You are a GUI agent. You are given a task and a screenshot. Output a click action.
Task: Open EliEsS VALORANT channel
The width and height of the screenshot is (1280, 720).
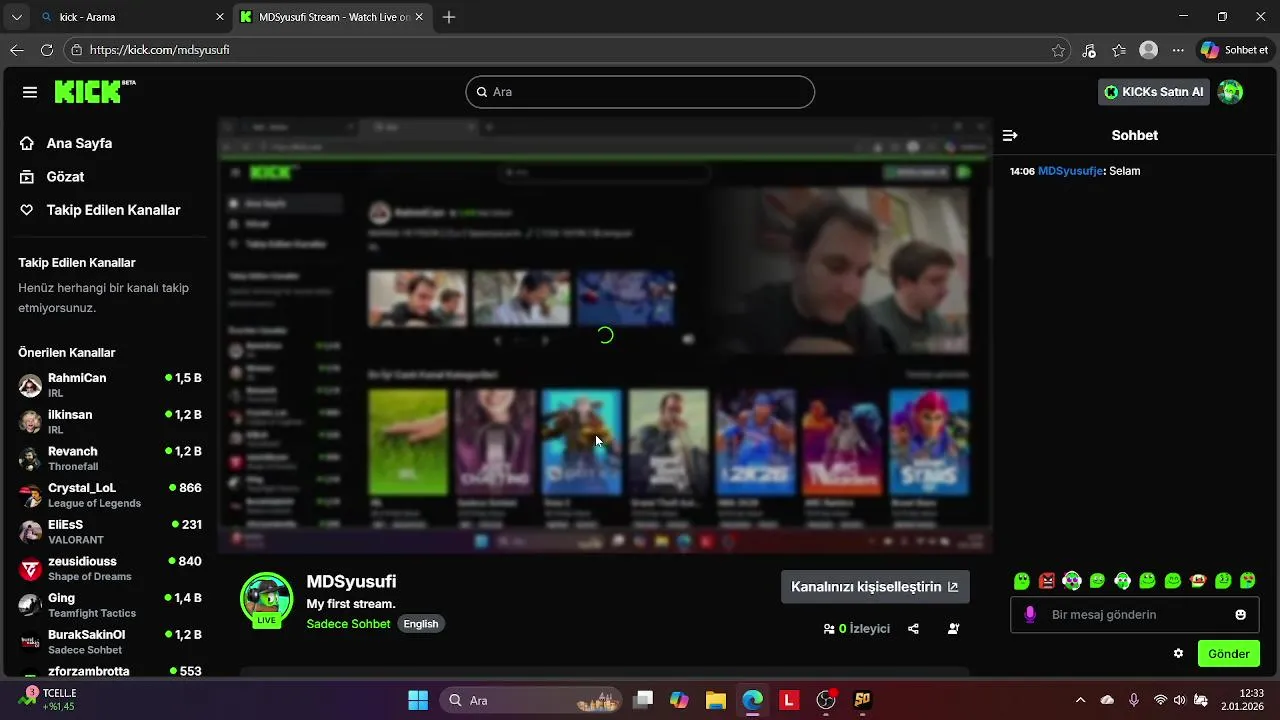point(110,532)
